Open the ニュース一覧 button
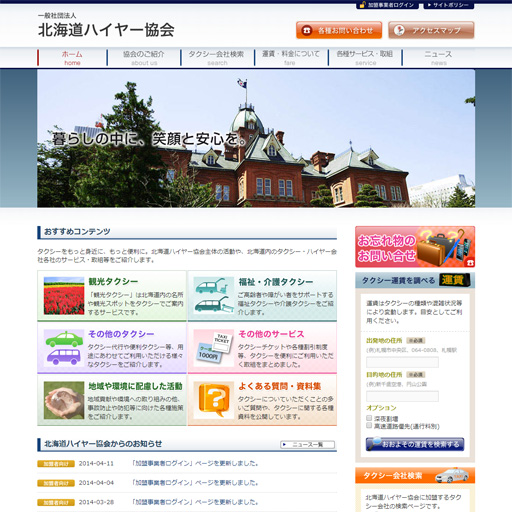Viewport: 512px width, 512px height. (307, 444)
